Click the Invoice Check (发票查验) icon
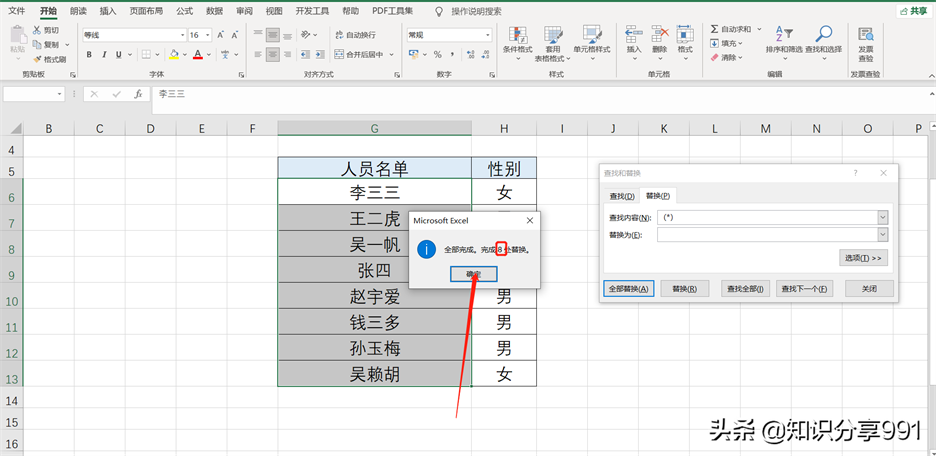Viewport: 936px width, 456px height. pos(866,39)
